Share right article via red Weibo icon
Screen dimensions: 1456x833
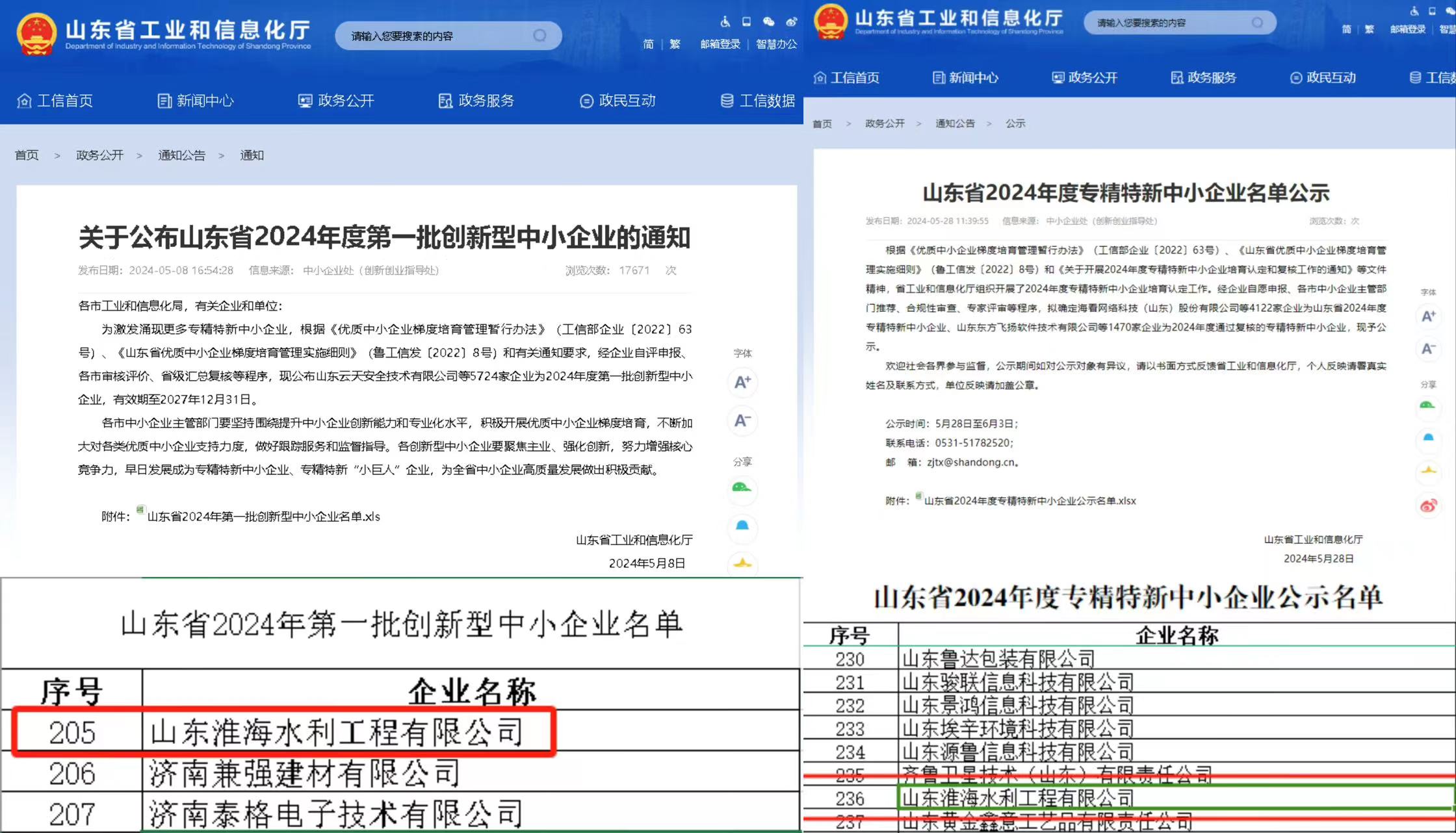click(1428, 506)
